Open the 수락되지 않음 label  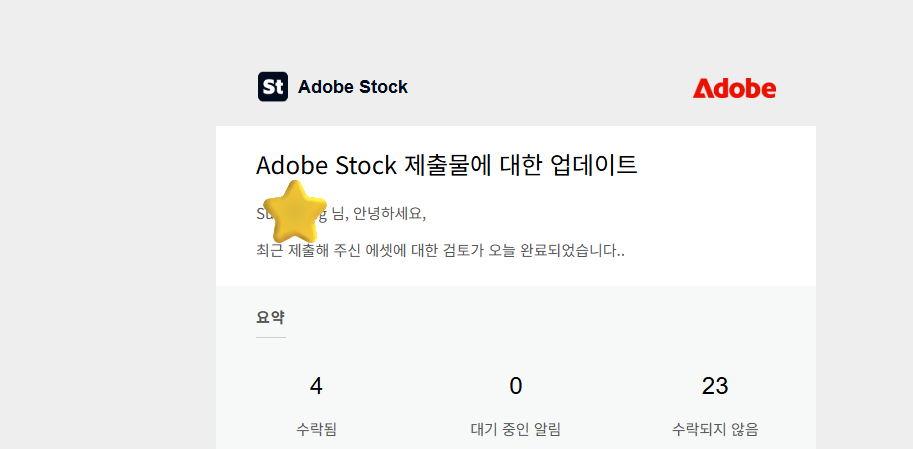[715, 430]
